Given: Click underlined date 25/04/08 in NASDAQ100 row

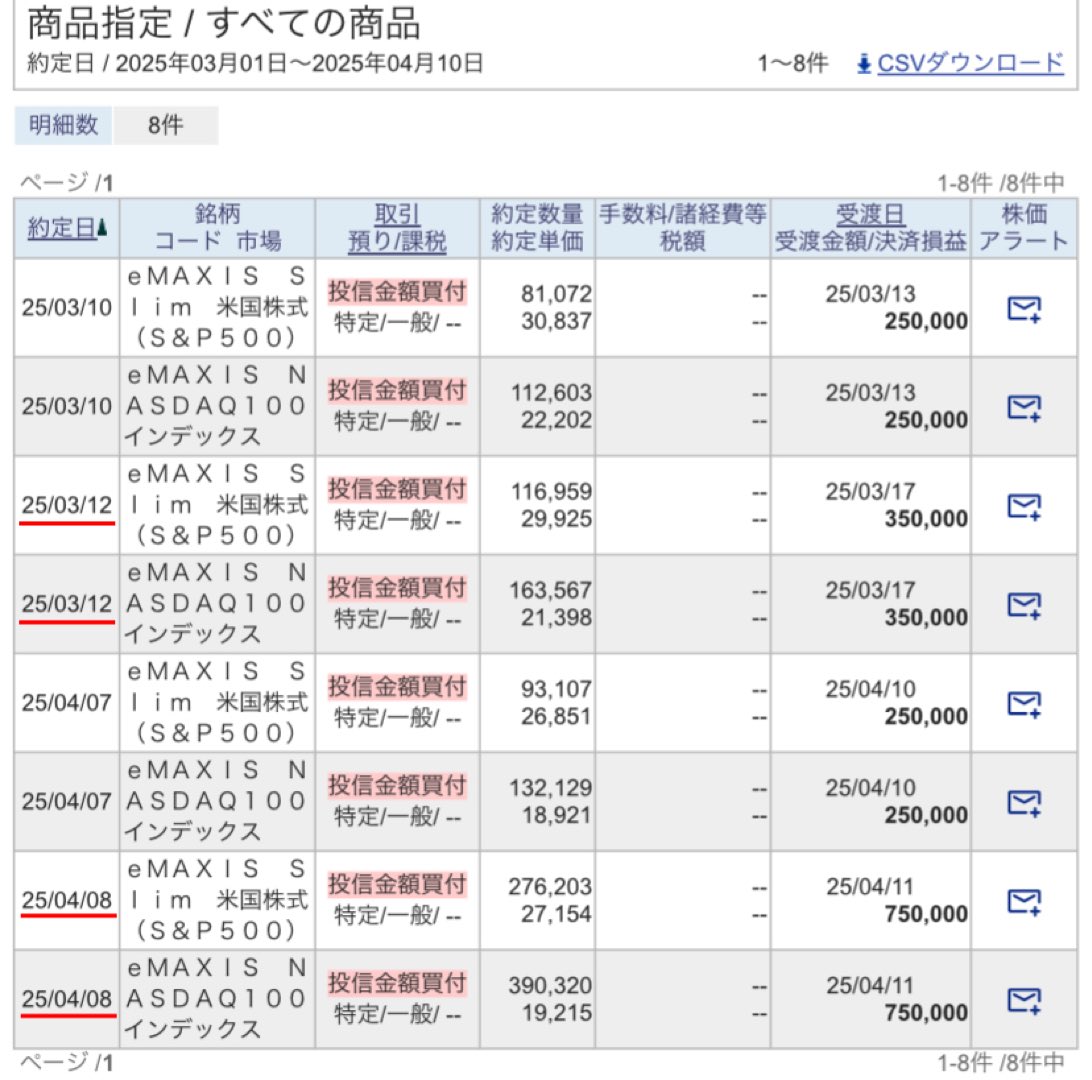Looking at the screenshot, I should pos(67,1000).
